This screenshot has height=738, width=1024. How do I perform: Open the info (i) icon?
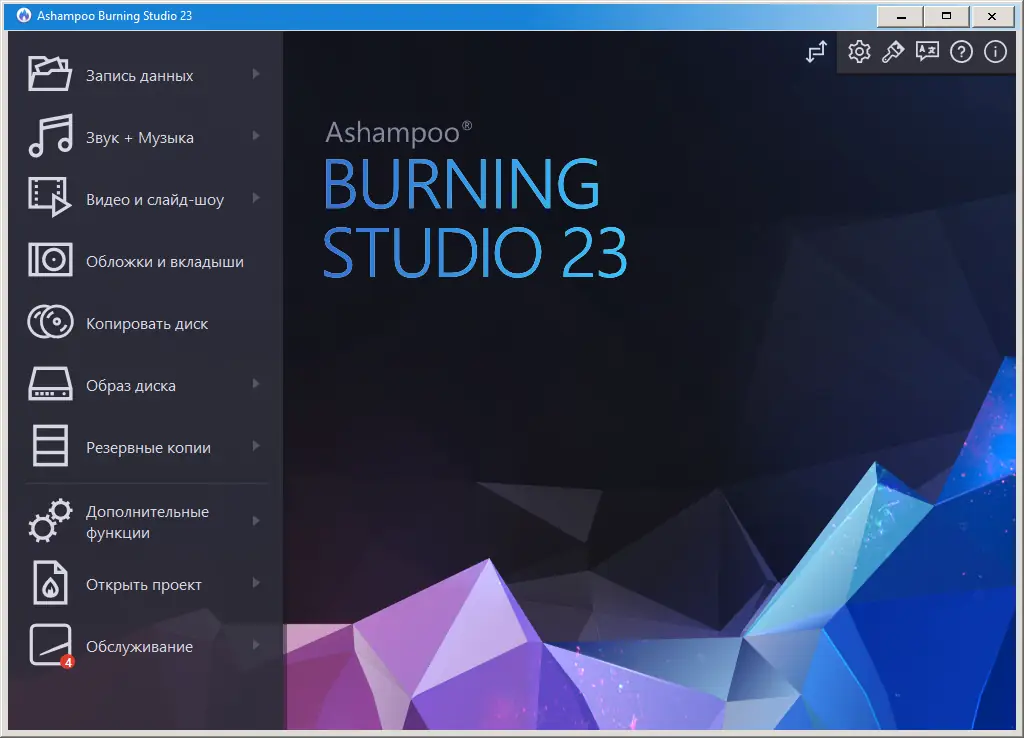coord(995,52)
